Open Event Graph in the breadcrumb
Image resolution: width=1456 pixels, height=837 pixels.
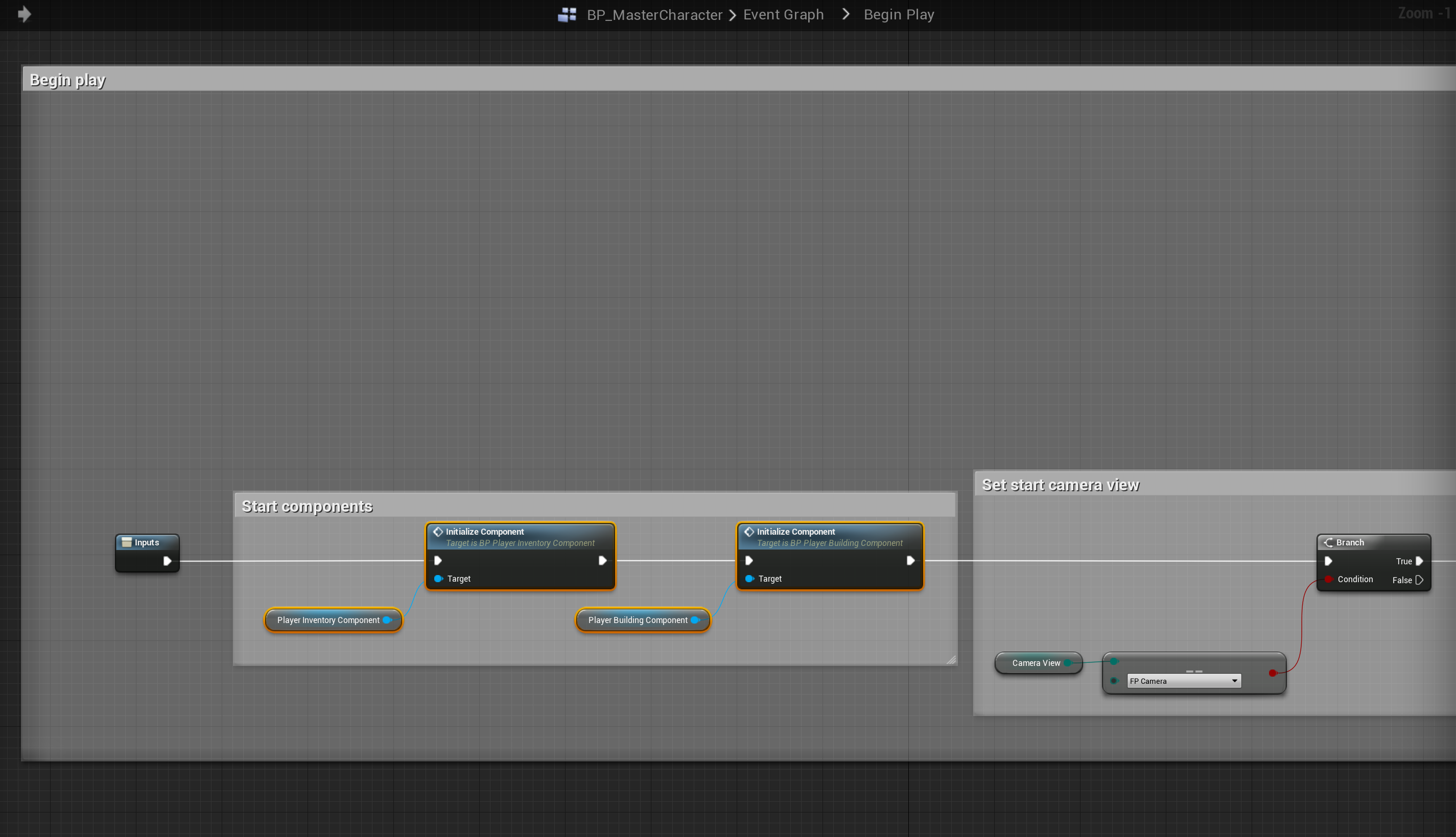(x=783, y=14)
